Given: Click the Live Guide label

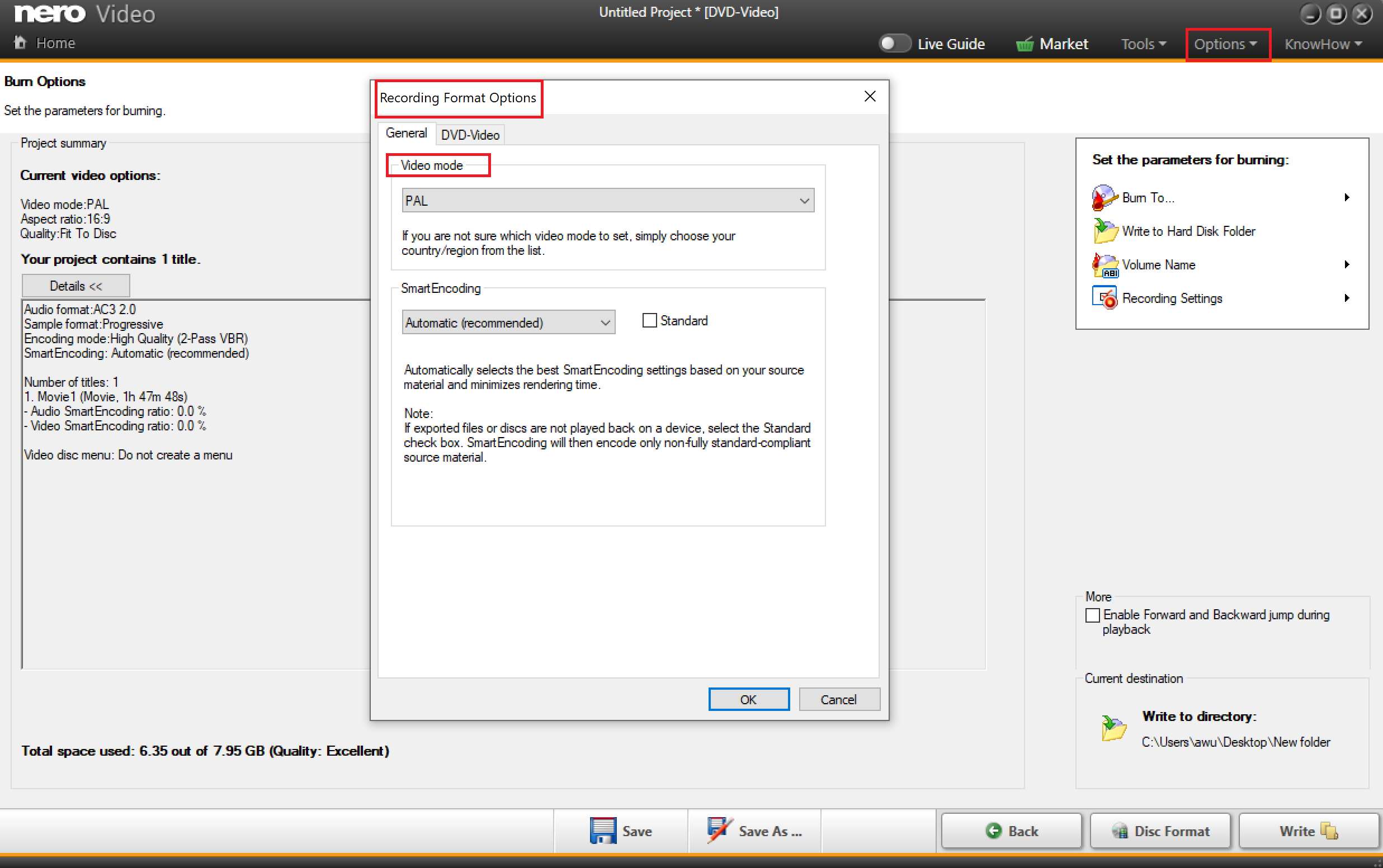Looking at the screenshot, I should [951, 44].
